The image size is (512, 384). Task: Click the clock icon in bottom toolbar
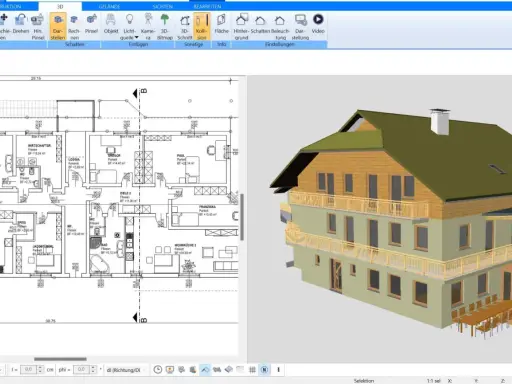[x=158, y=369]
